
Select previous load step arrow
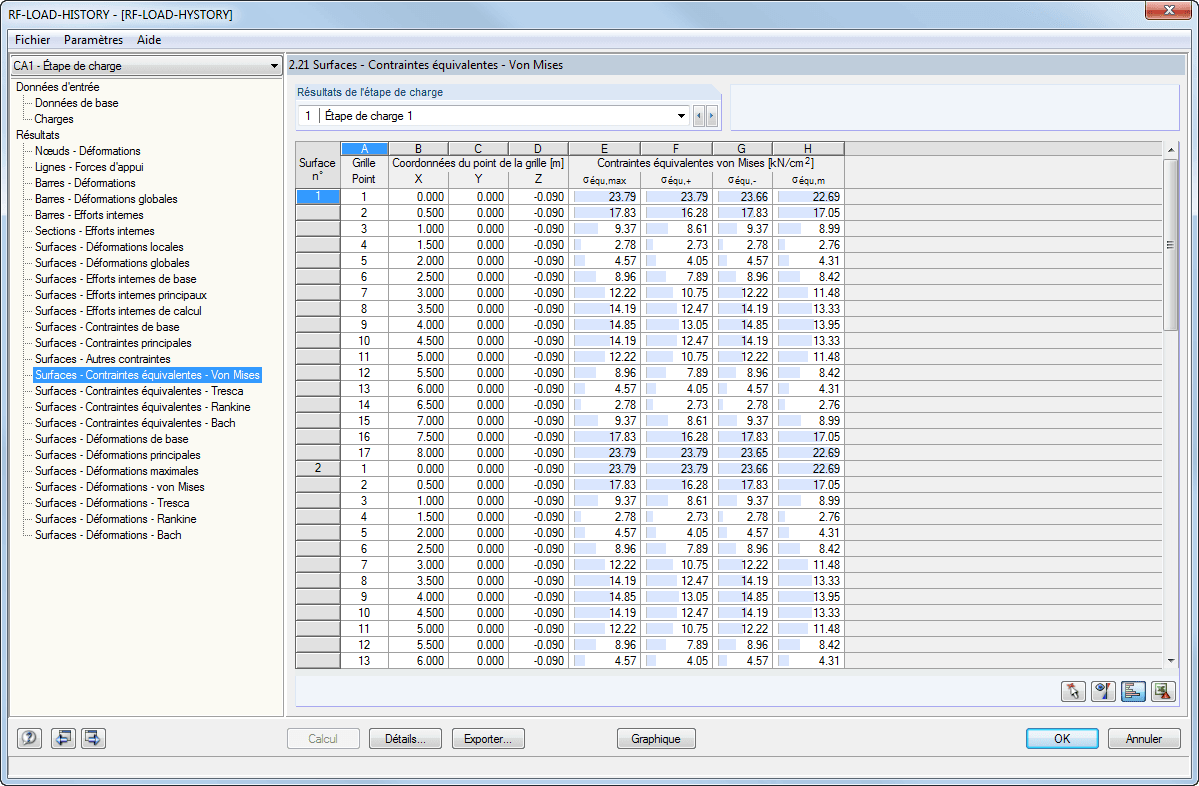[698, 116]
